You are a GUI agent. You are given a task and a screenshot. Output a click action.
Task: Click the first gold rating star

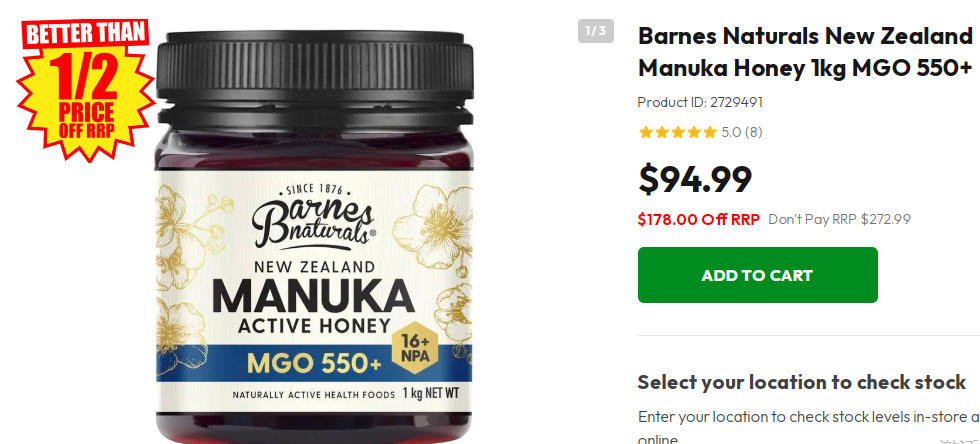646,132
